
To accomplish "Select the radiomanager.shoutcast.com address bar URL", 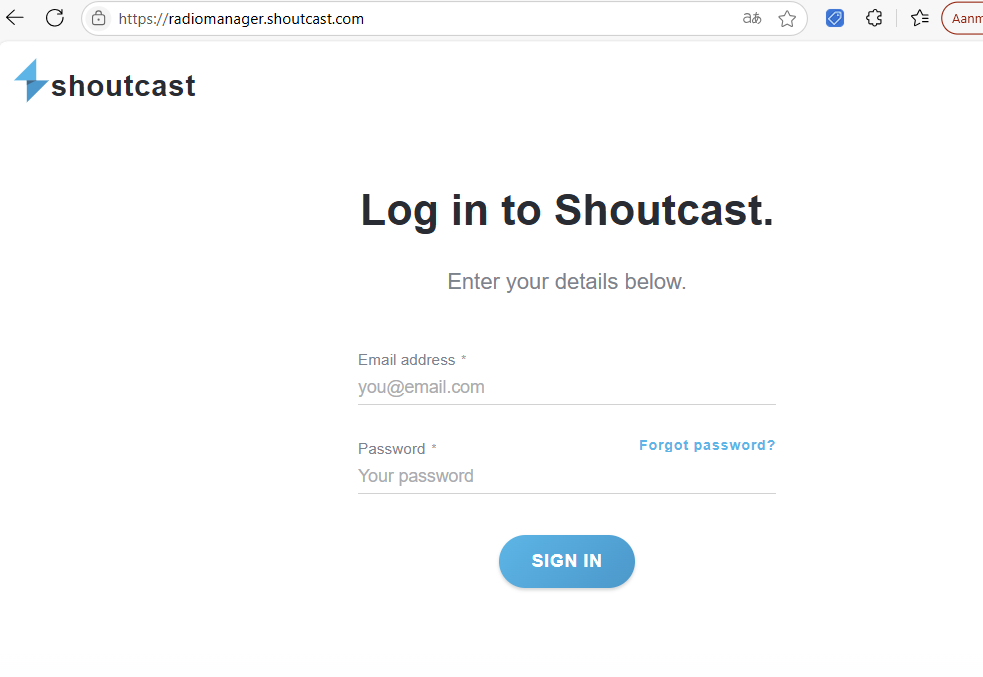I will pos(241,19).
